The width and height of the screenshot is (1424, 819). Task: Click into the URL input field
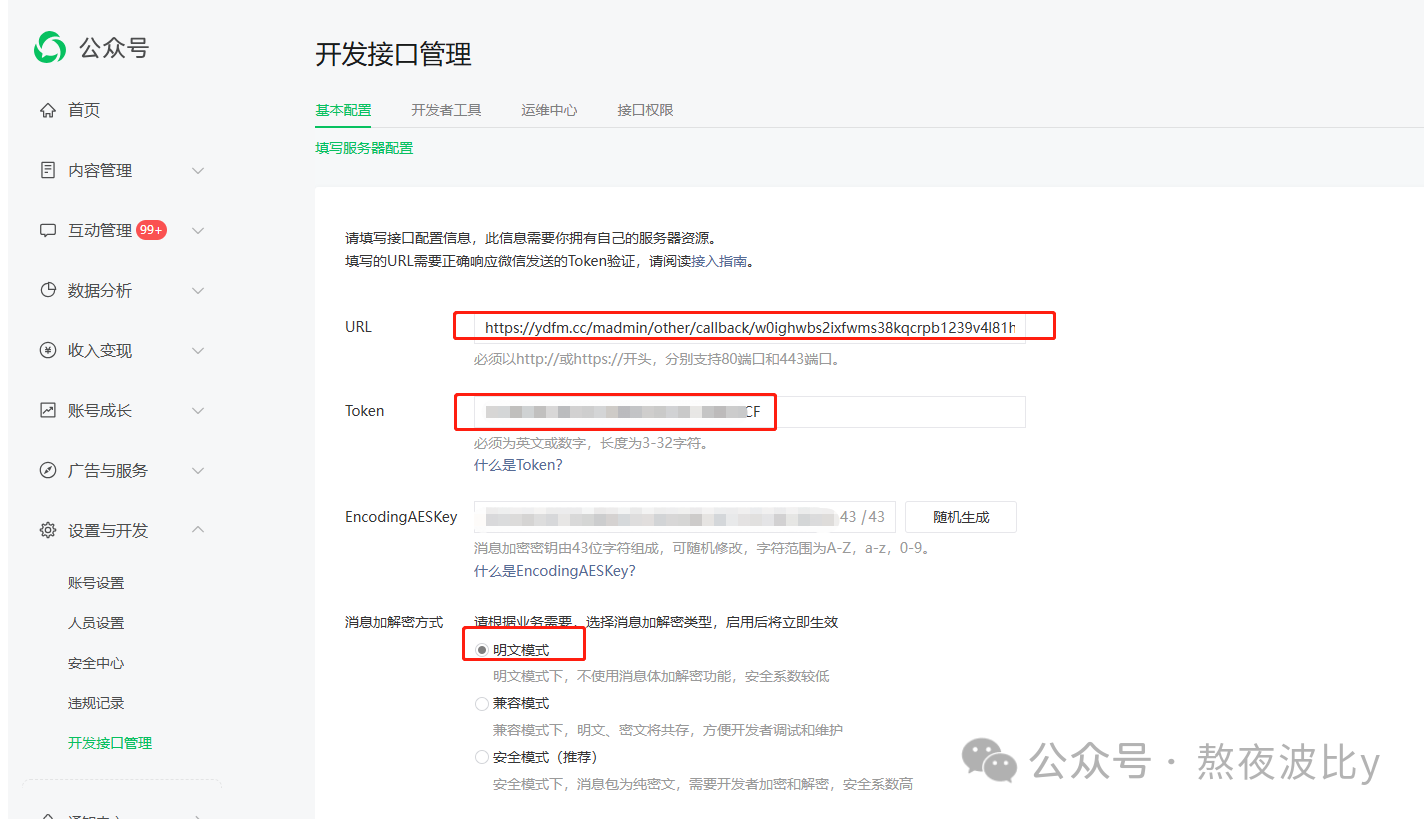tap(748, 327)
